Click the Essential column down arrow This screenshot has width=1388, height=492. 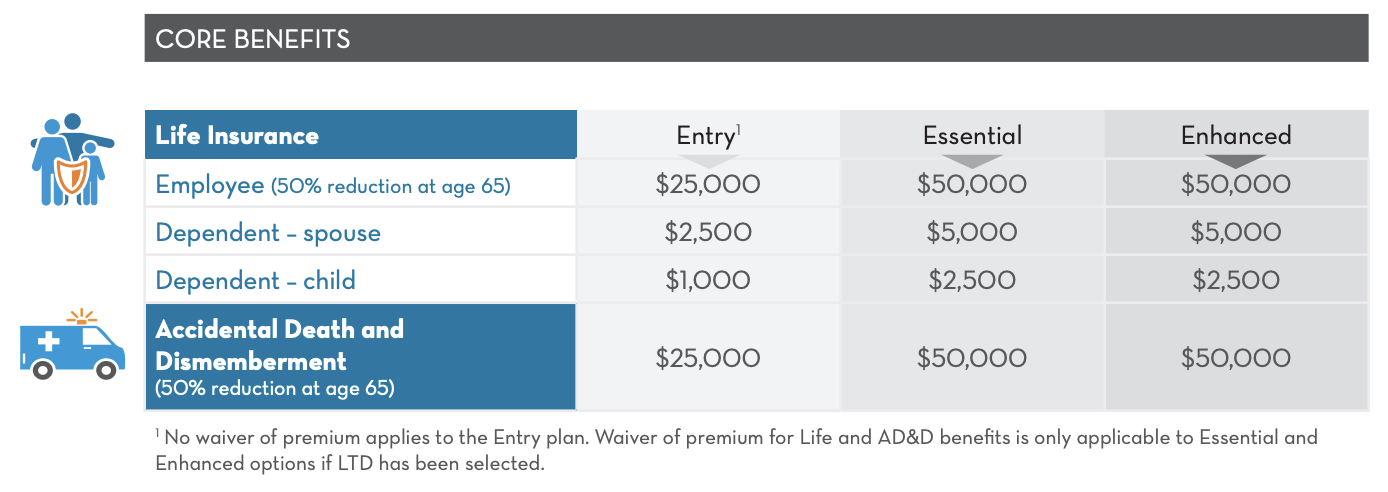[x=972, y=161]
